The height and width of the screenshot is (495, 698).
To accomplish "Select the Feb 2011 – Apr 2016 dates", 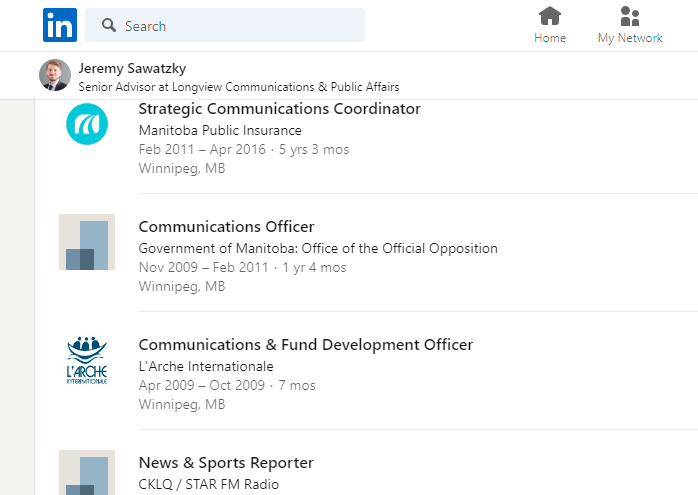I will pos(202,150).
